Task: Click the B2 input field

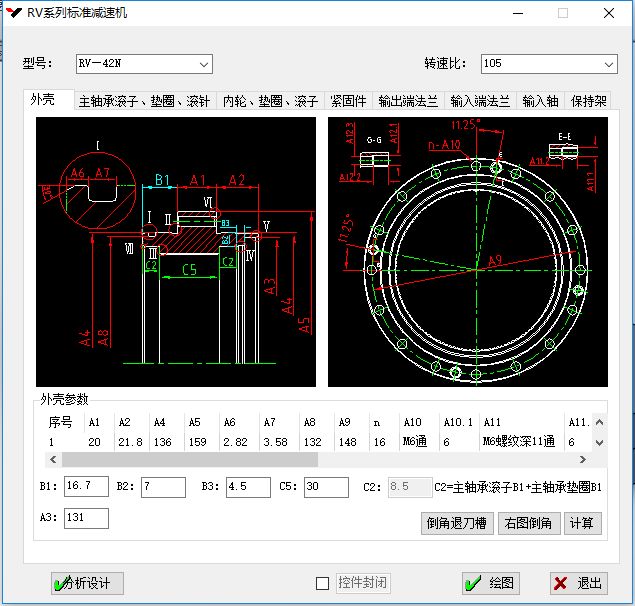Action: coord(163,487)
